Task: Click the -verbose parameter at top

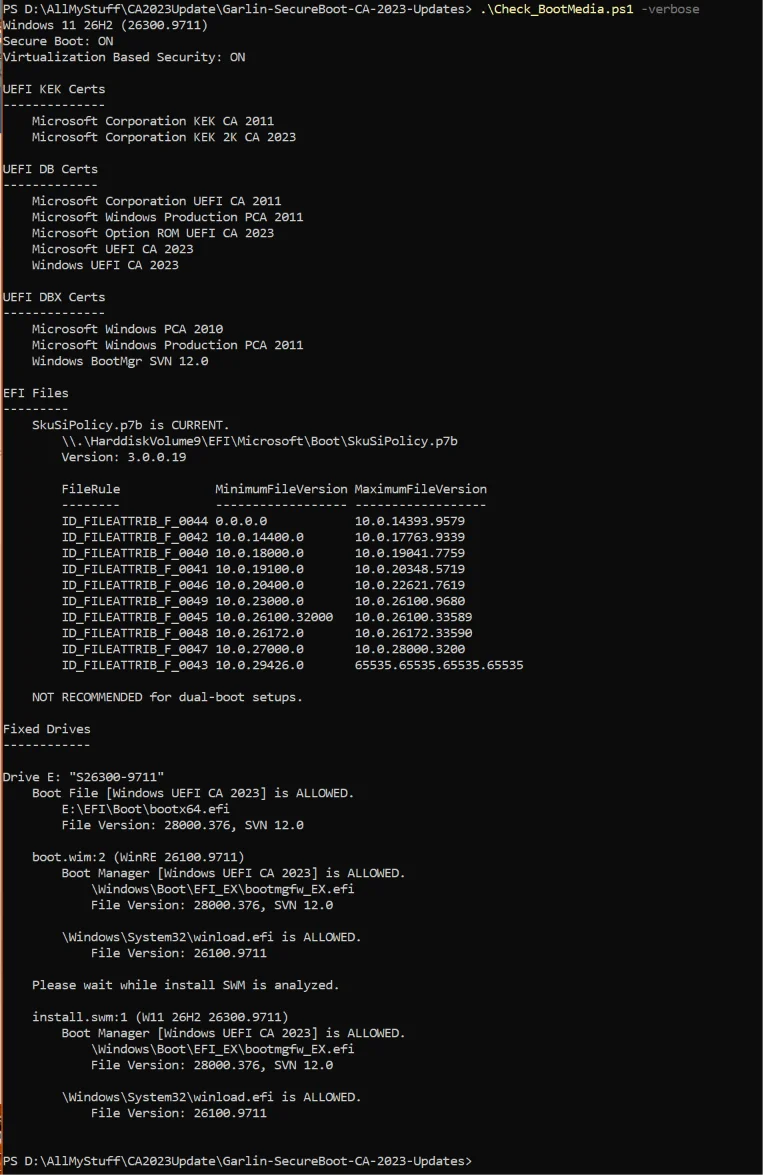Action: click(670, 9)
